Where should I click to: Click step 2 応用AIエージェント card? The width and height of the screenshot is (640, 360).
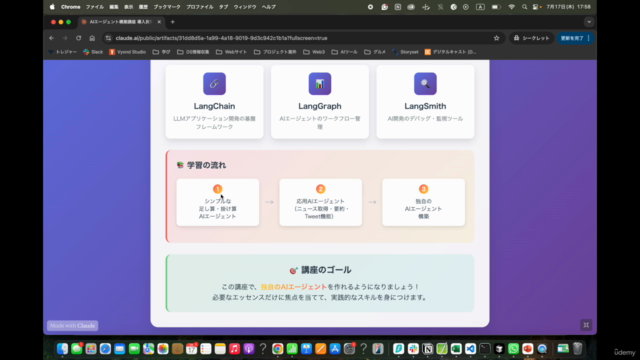tap(320, 202)
